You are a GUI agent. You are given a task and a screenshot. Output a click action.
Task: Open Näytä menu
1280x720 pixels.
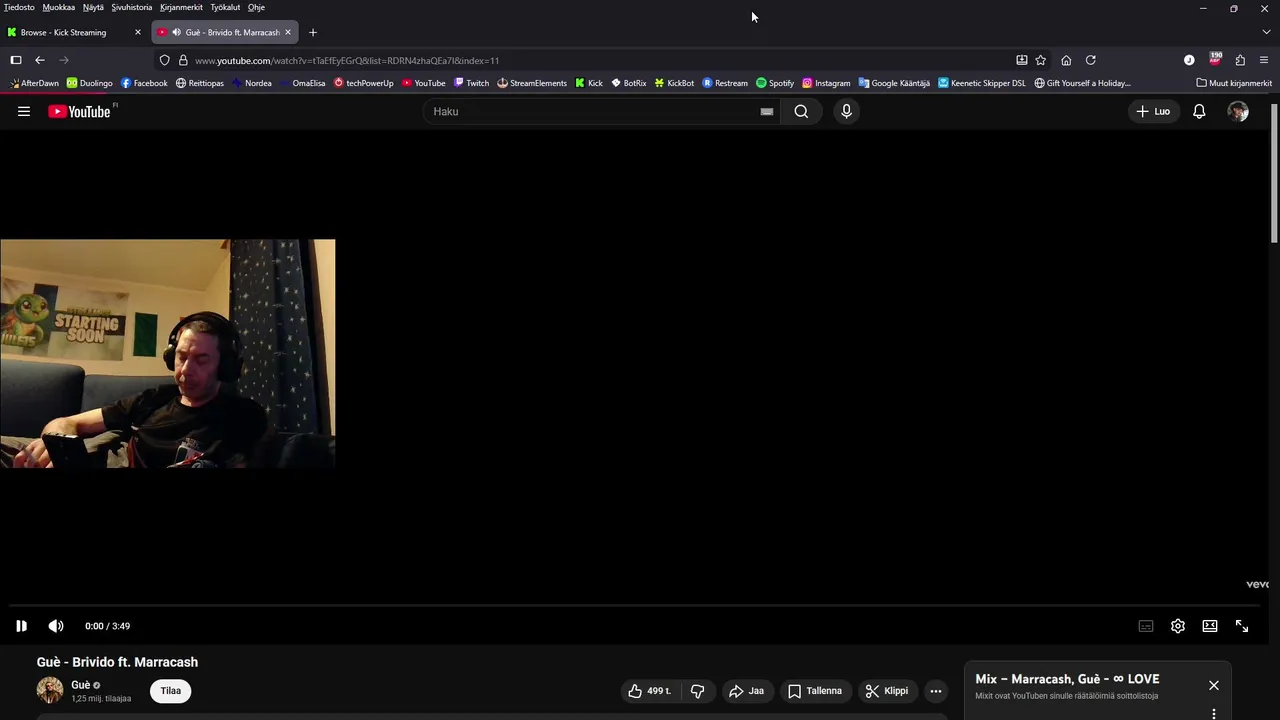(x=93, y=7)
